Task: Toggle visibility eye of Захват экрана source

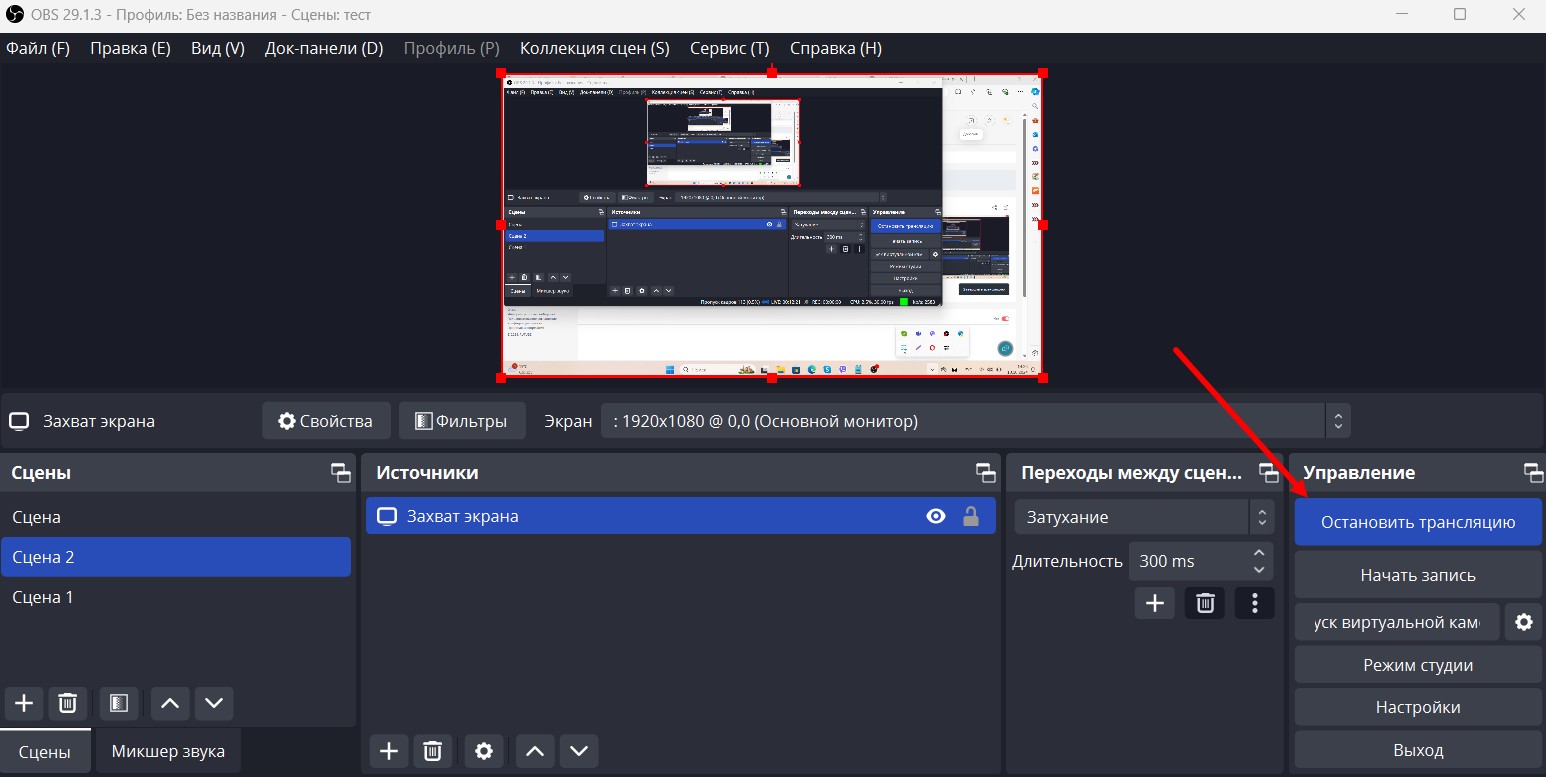Action: coord(936,517)
